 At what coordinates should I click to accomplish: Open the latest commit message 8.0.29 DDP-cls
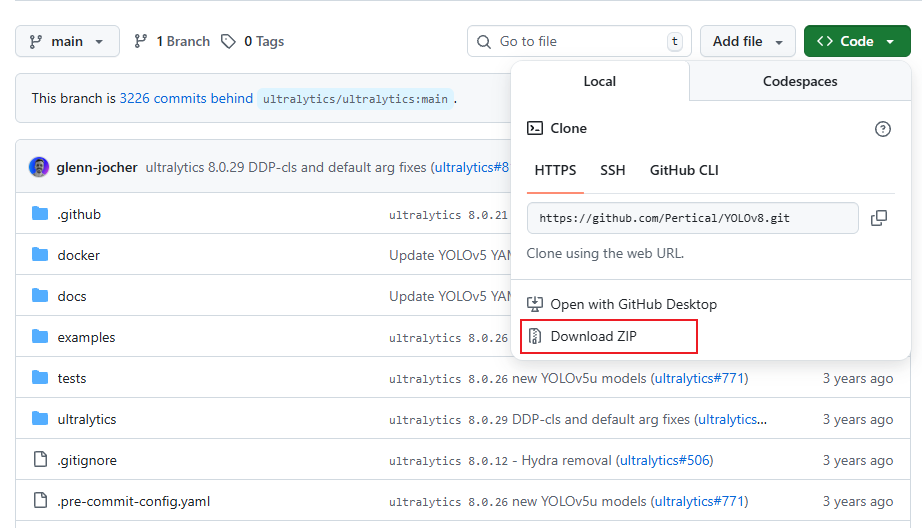(286, 168)
